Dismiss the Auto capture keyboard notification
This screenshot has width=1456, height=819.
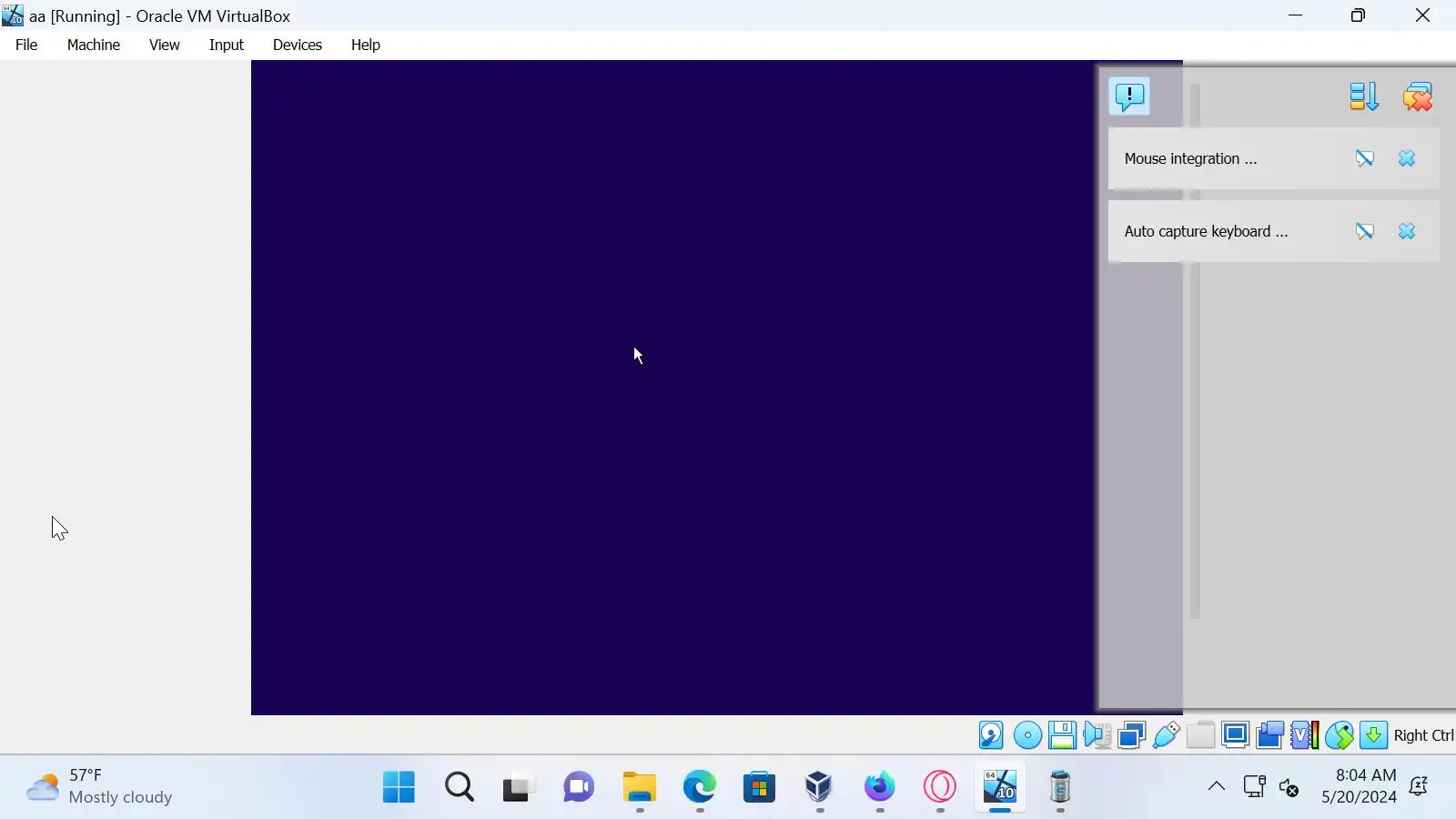tap(1407, 231)
